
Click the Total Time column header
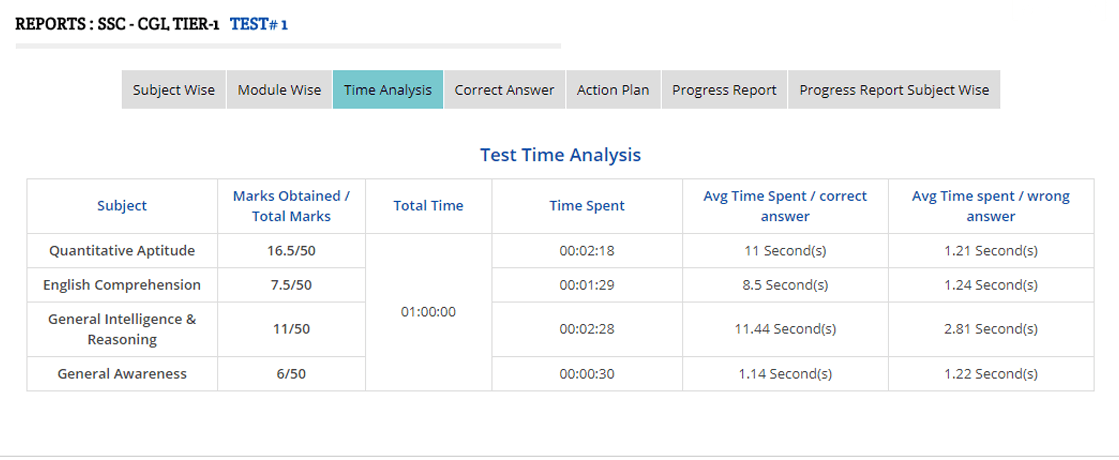click(428, 206)
